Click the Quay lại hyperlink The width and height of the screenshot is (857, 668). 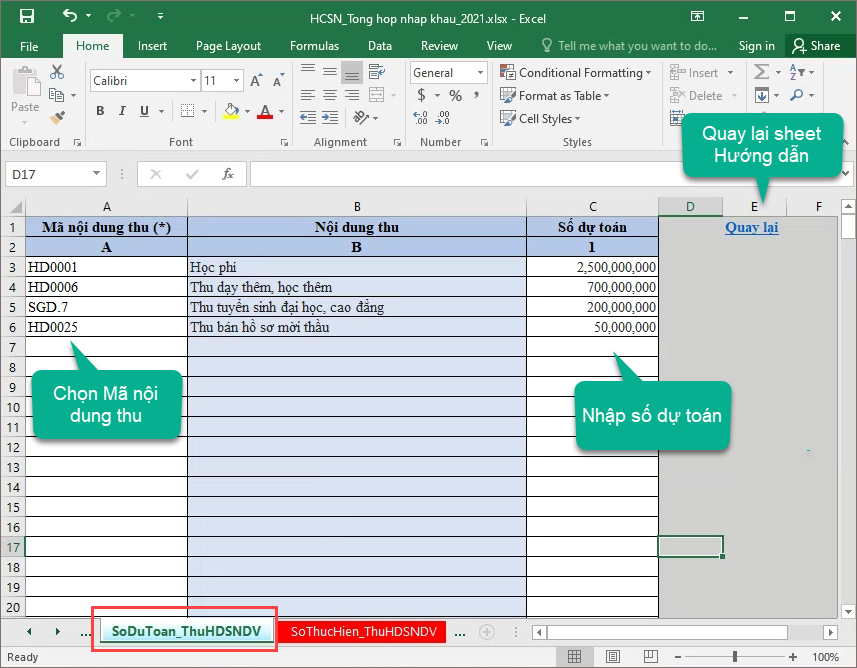pyautogui.click(x=752, y=227)
